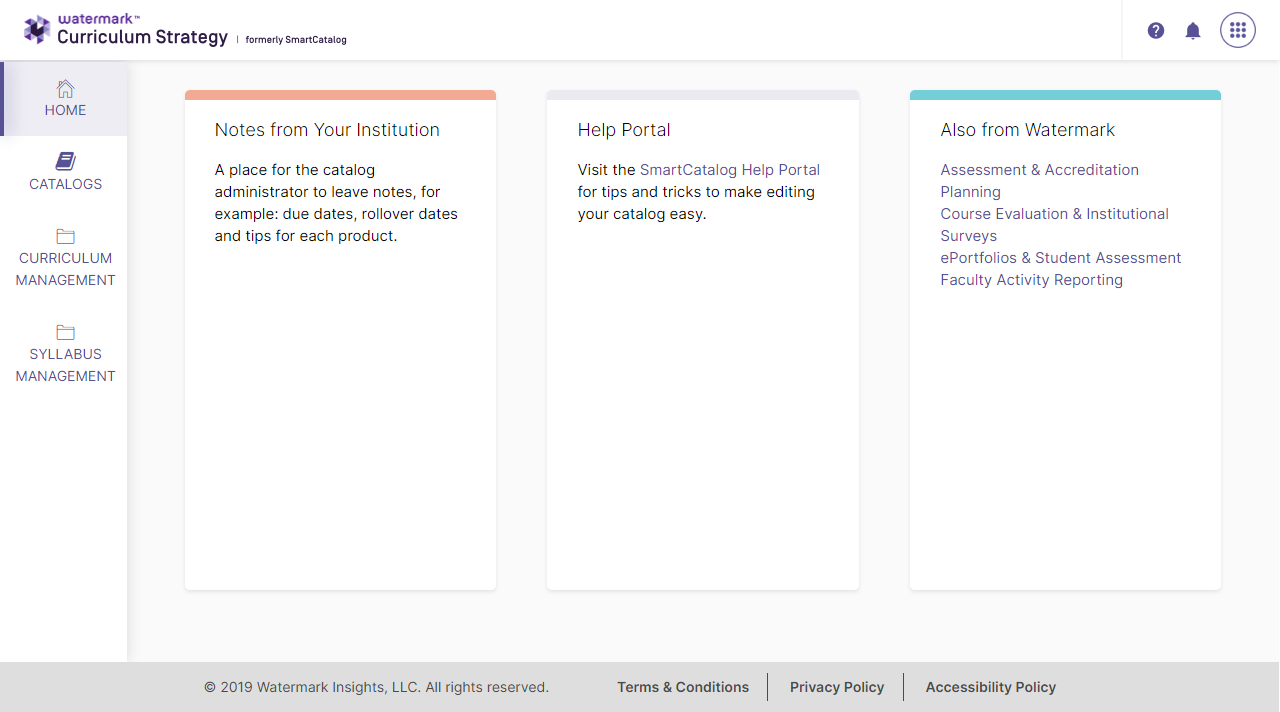Open the apps grid launcher icon

tap(1238, 30)
